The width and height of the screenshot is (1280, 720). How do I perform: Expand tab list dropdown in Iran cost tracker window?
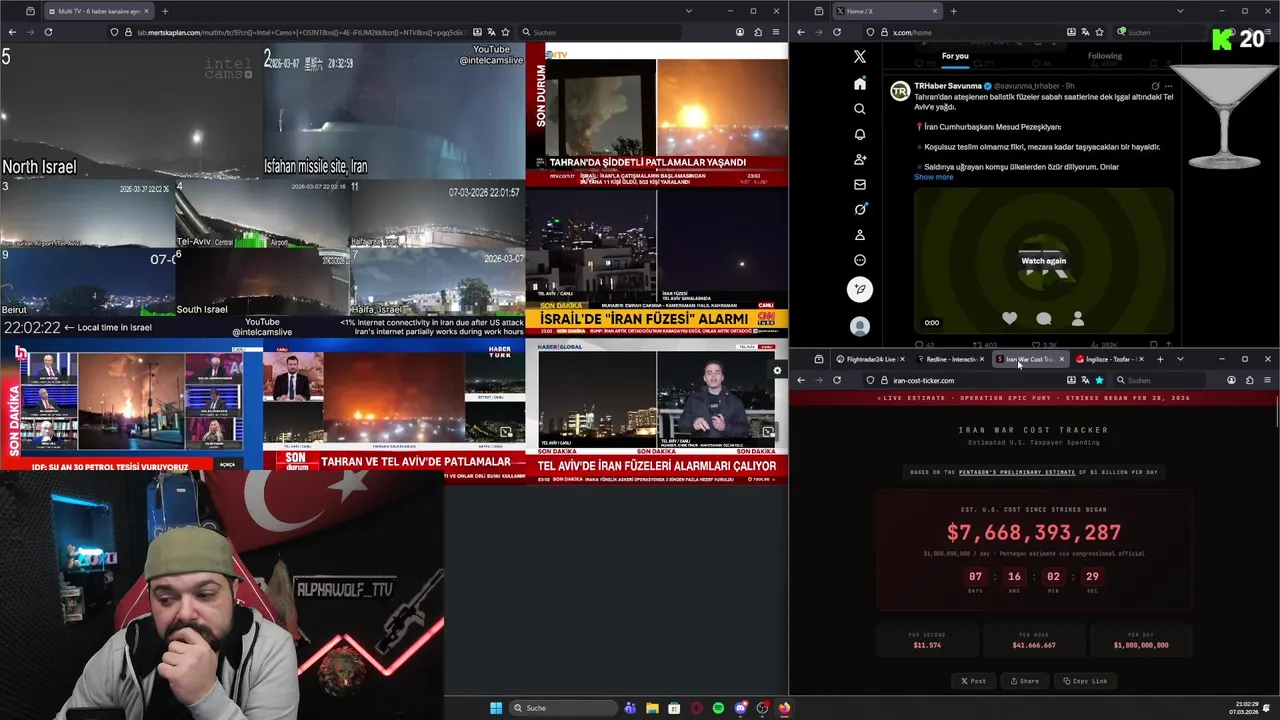(1180, 359)
